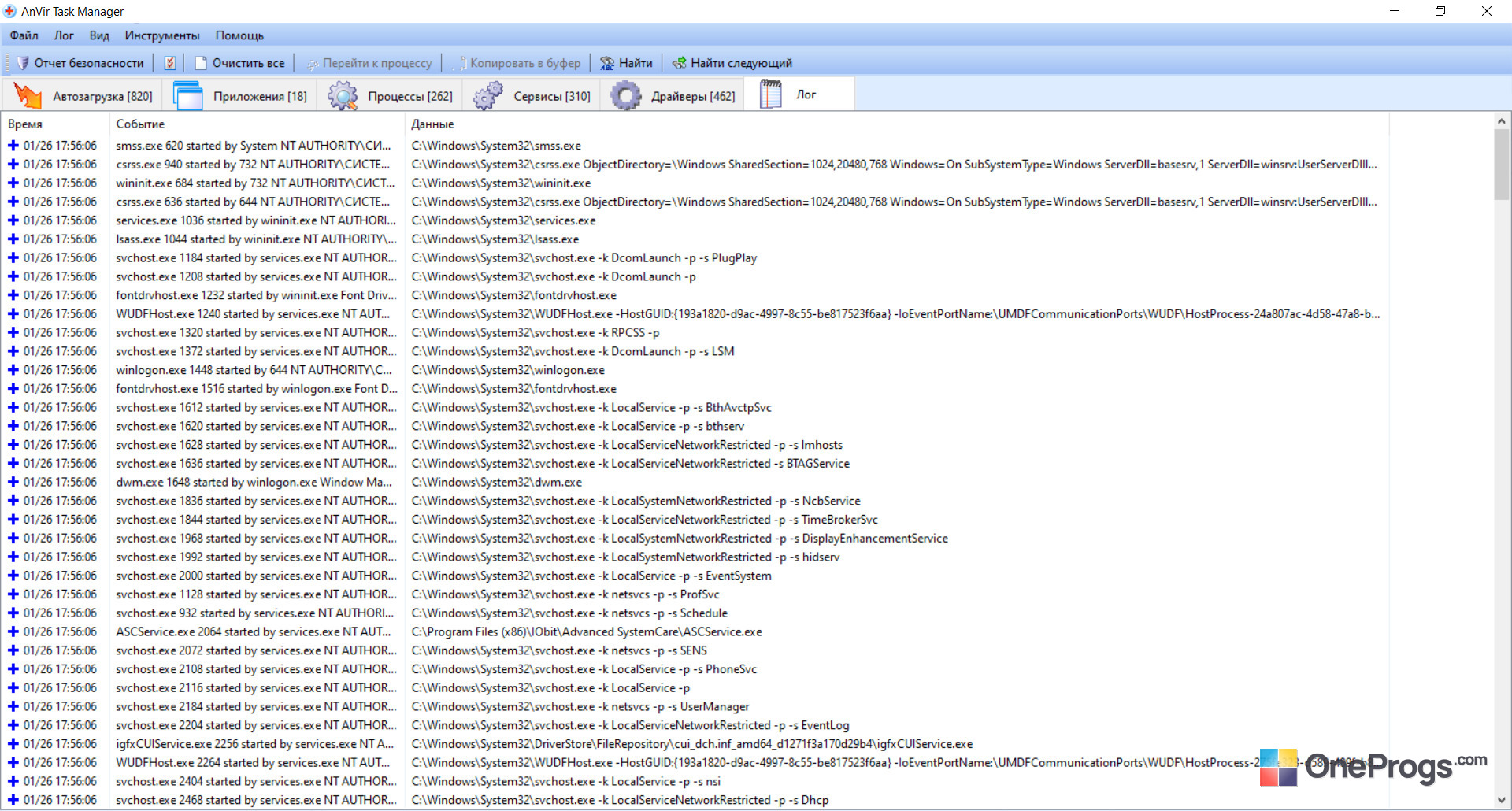Click the plus icon beside svchost.exe 2000
The height and width of the screenshot is (811, 1512).
13,576
